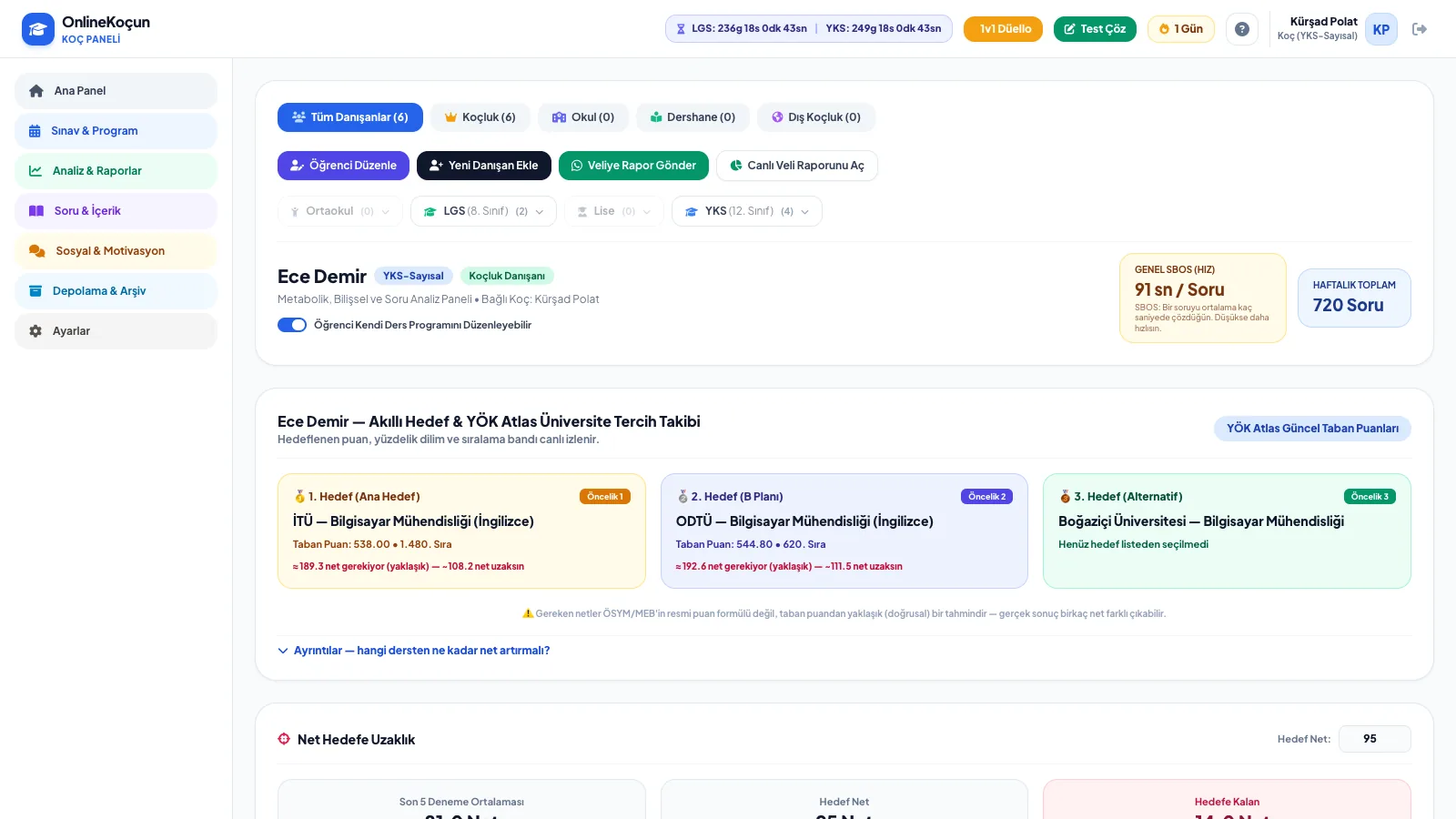Click the gold medal icon on 1. Hedef

tap(299, 497)
